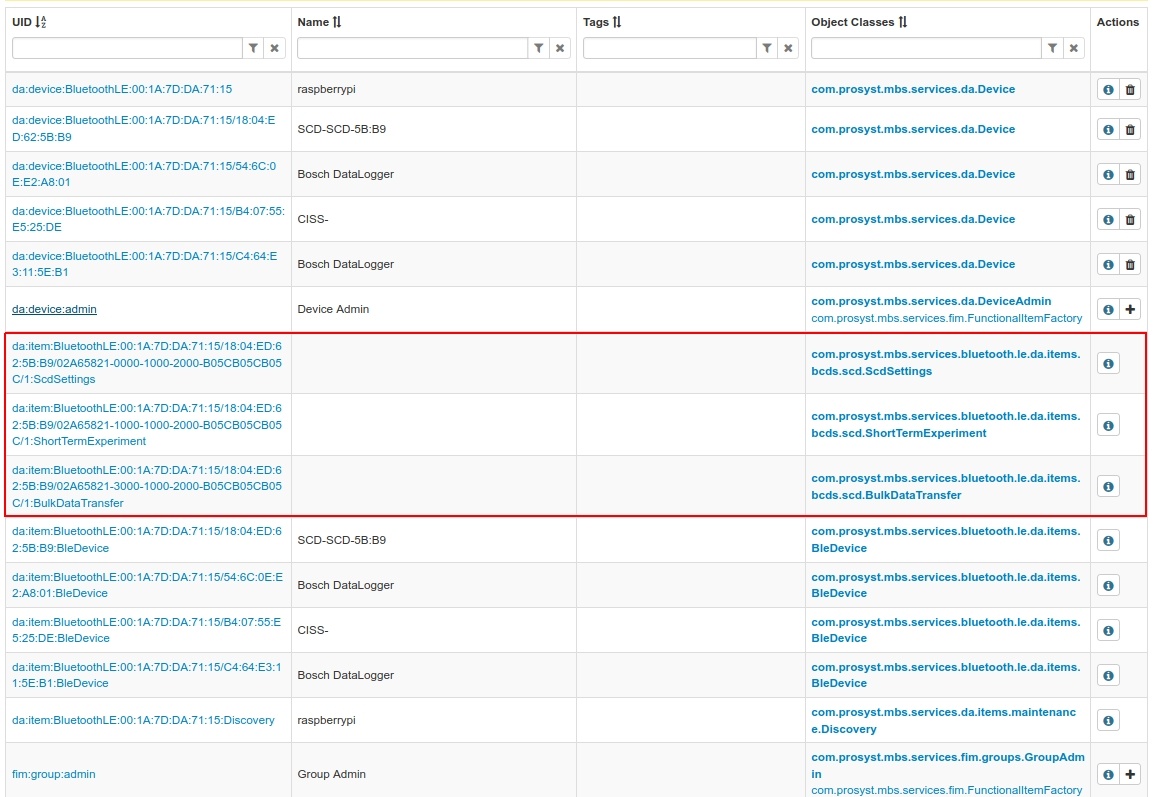Delete the CISS- device using the trash icon
The height and width of the screenshot is (797, 1153).
click(1130, 219)
